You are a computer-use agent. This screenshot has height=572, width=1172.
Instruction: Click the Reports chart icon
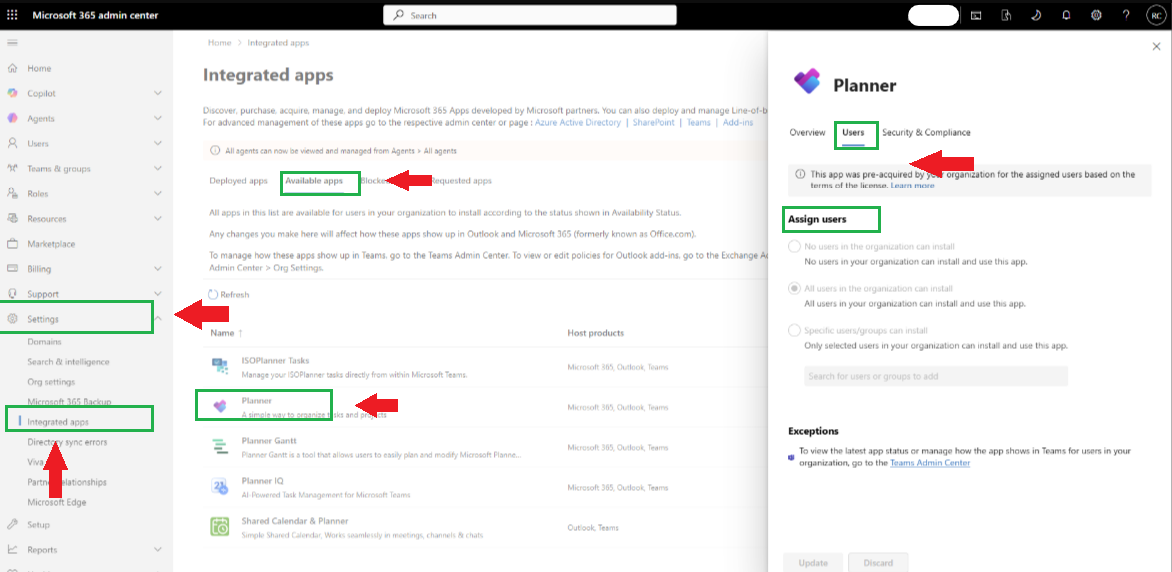[12, 550]
